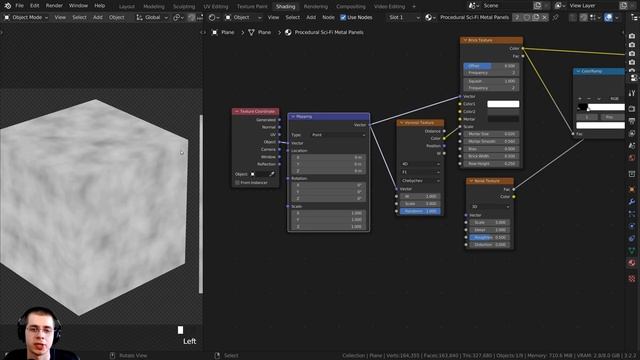Toggle the Use Nodes checkbox
This screenshot has width=640, height=360.
tap(343, 18)
